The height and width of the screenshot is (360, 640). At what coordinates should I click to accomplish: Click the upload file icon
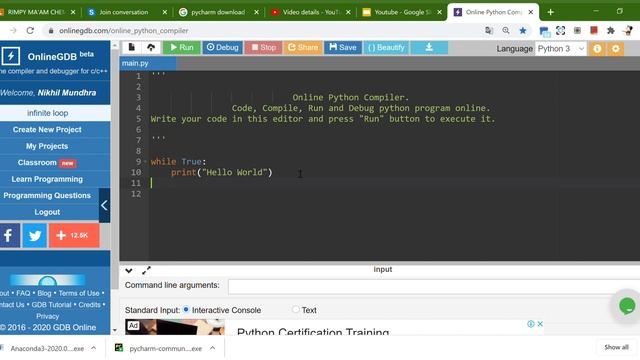pyautogui.click(x=151, y=47)
